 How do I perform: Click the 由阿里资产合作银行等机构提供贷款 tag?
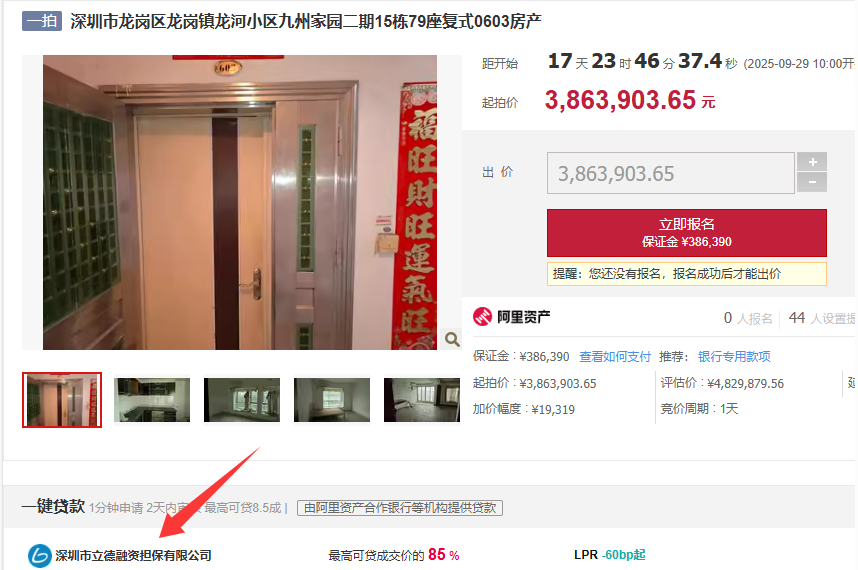400,508
